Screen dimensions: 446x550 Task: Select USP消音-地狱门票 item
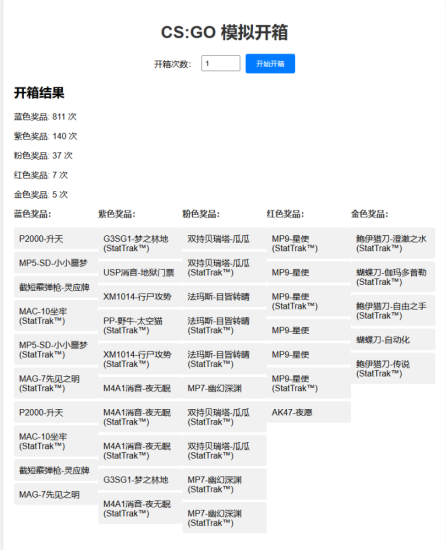(x=140, y=273)
